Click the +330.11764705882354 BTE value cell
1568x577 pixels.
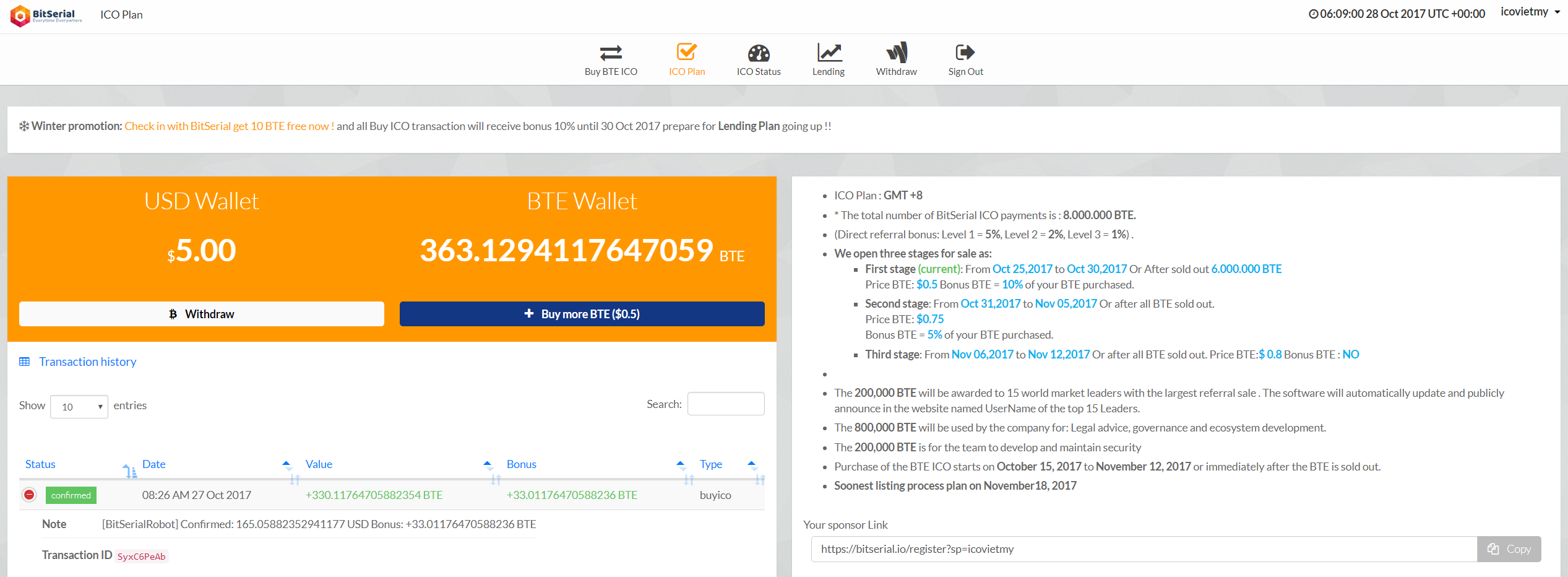point(374,495)
